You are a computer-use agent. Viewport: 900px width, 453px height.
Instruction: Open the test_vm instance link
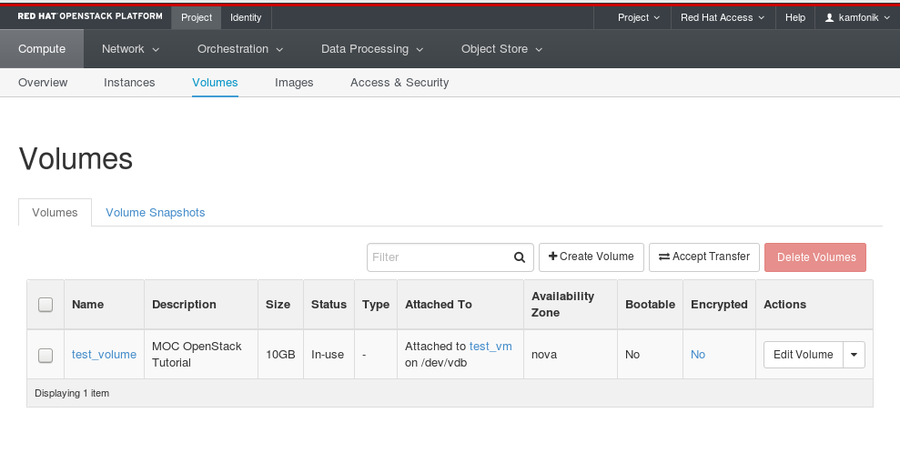coord(491,346)
